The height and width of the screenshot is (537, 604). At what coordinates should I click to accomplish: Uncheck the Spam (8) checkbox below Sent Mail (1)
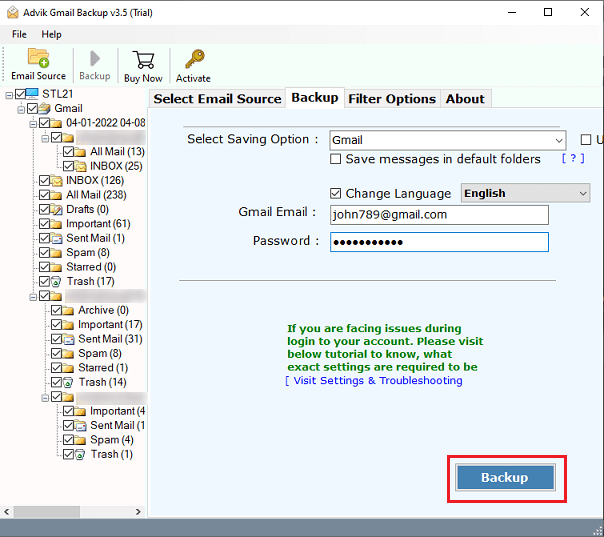click(44, 252)
